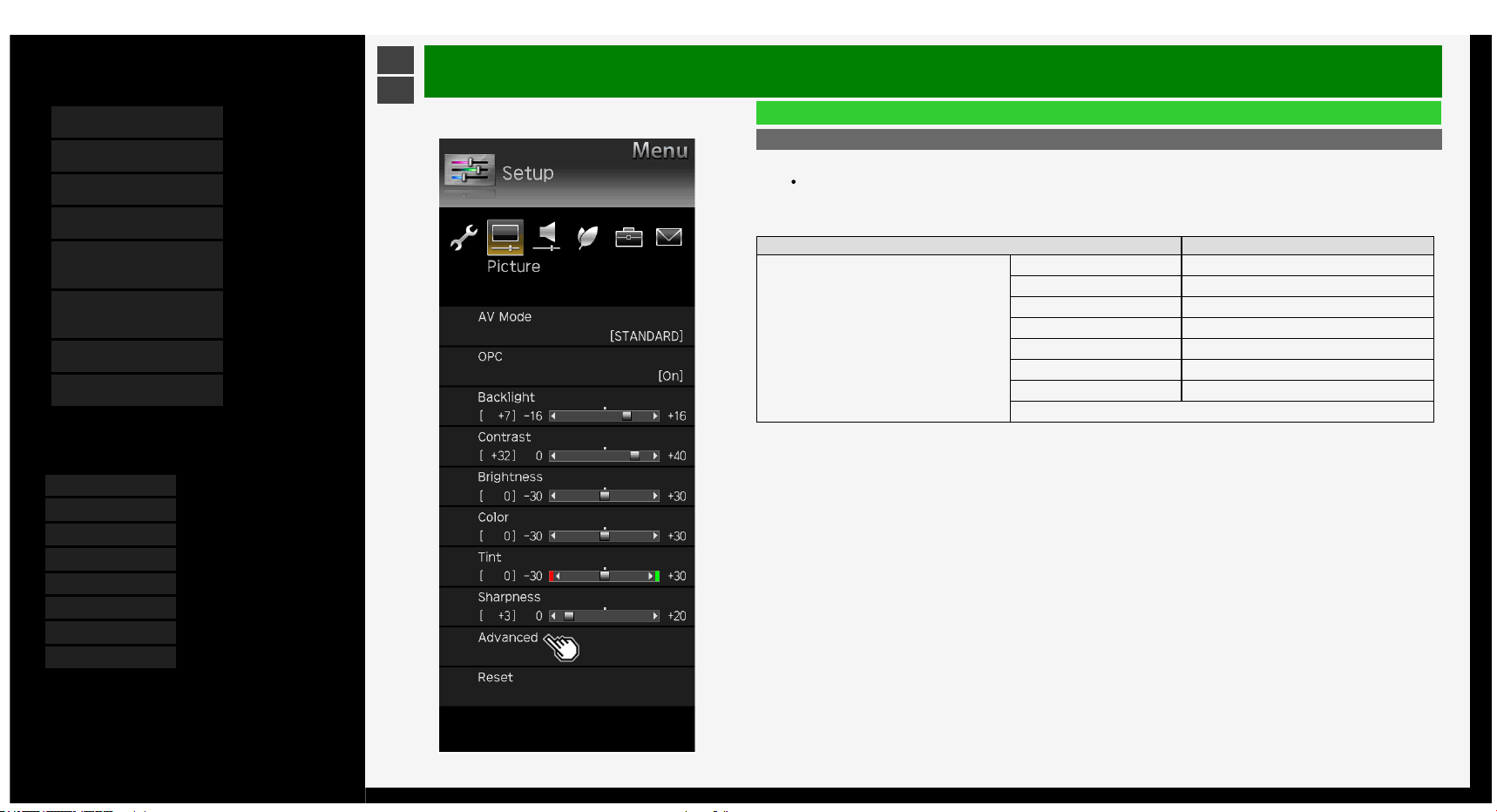Image resolution: width=1497 pixels, height=812 pixels.
Task: Click the Backlight increase arrow
Action: [x=655, y=416]
